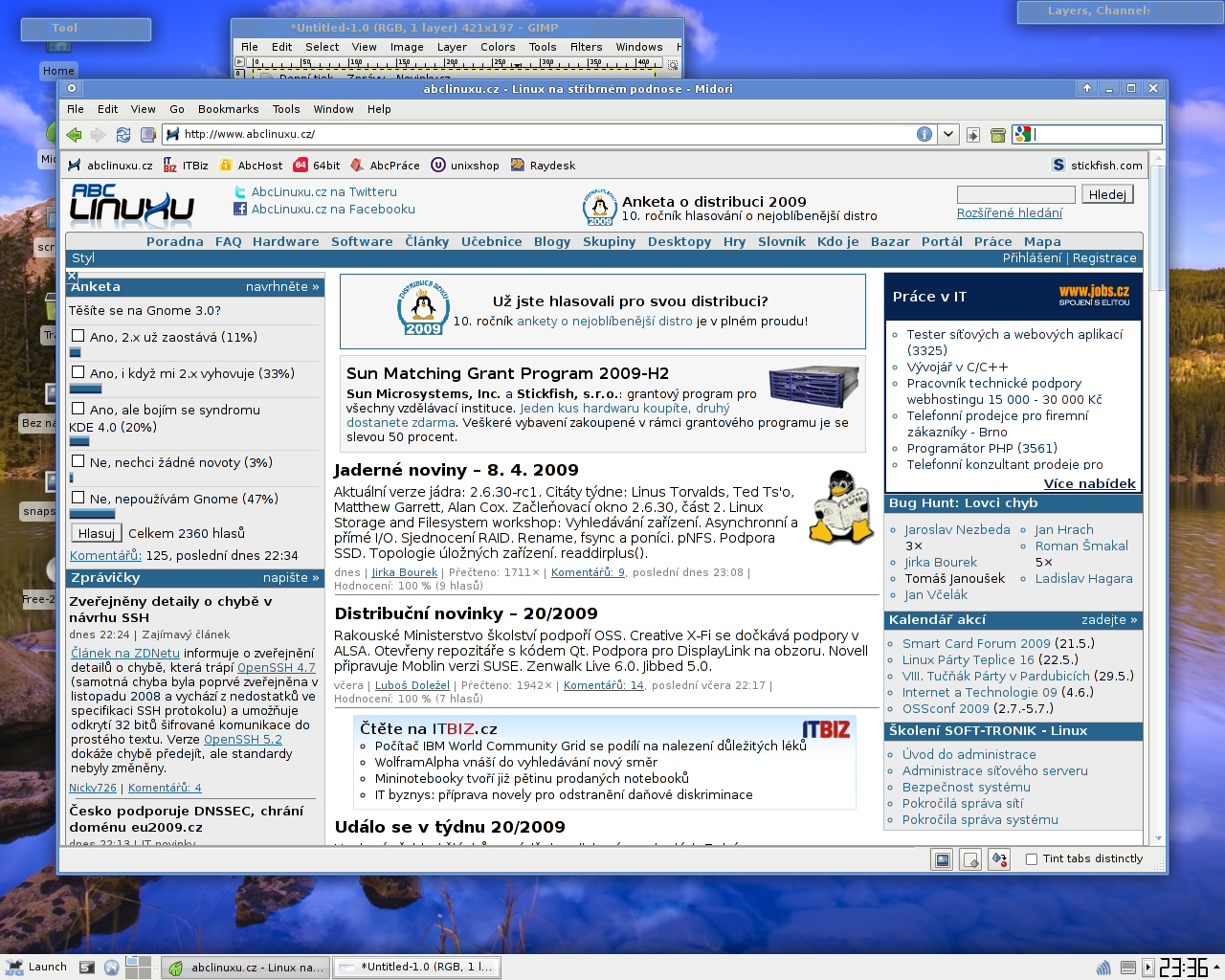Screen dimensions: 1225x980
Task: Open 'Rozšířené hledání' link
Action: click(x=1010, y=212)
